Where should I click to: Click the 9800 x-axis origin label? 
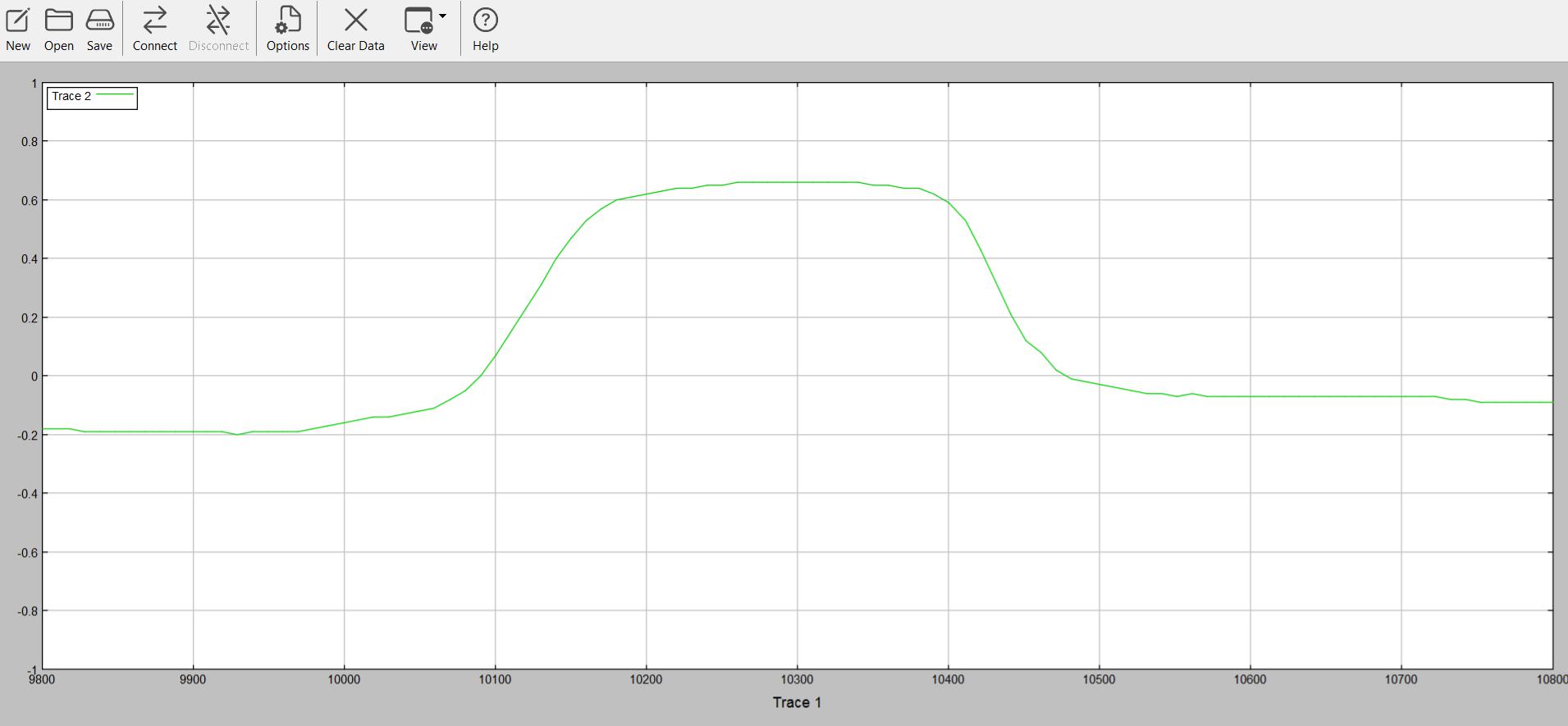tap(42, 680)
